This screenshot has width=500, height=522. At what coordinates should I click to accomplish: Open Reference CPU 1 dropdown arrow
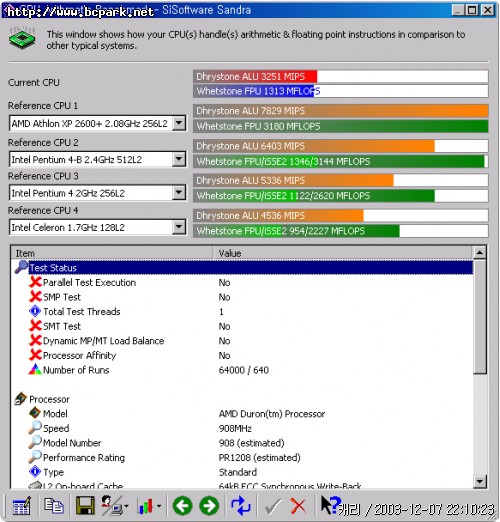179,123
